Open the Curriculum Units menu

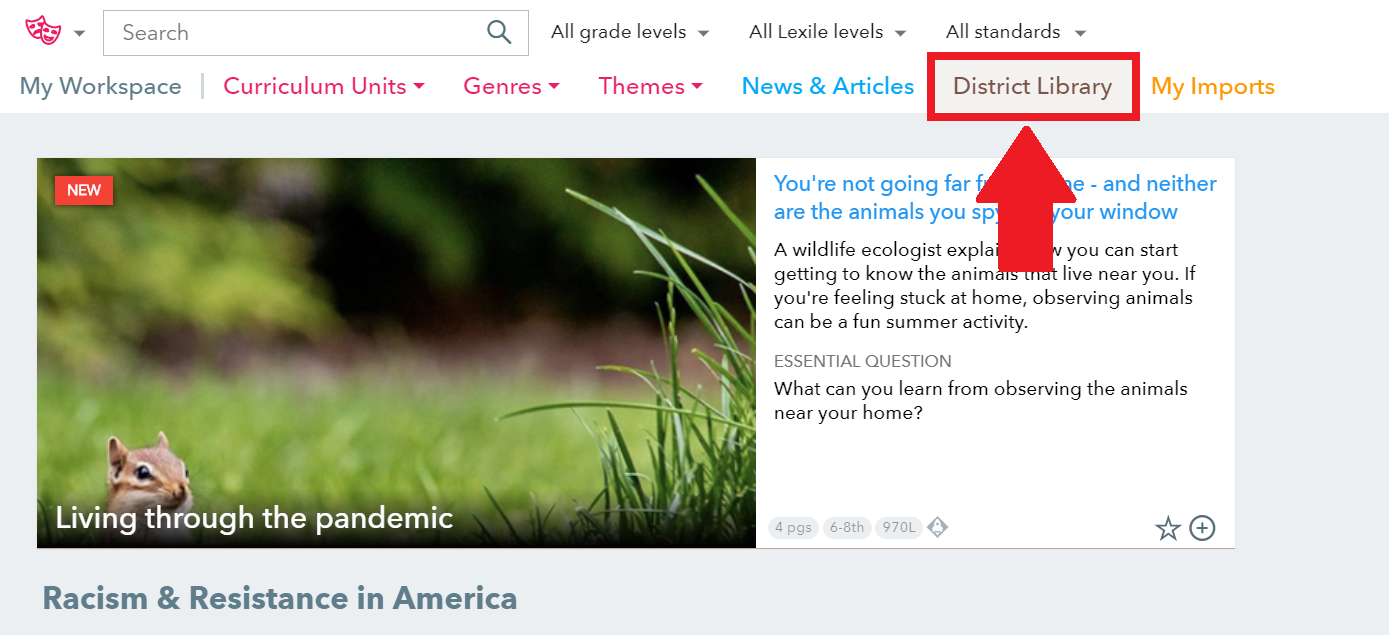point(324,86)
